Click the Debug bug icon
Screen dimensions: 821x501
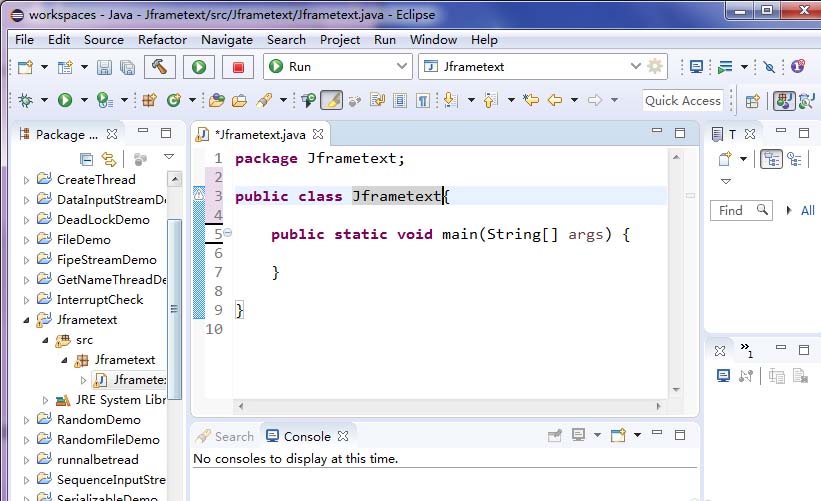[26, 100]
